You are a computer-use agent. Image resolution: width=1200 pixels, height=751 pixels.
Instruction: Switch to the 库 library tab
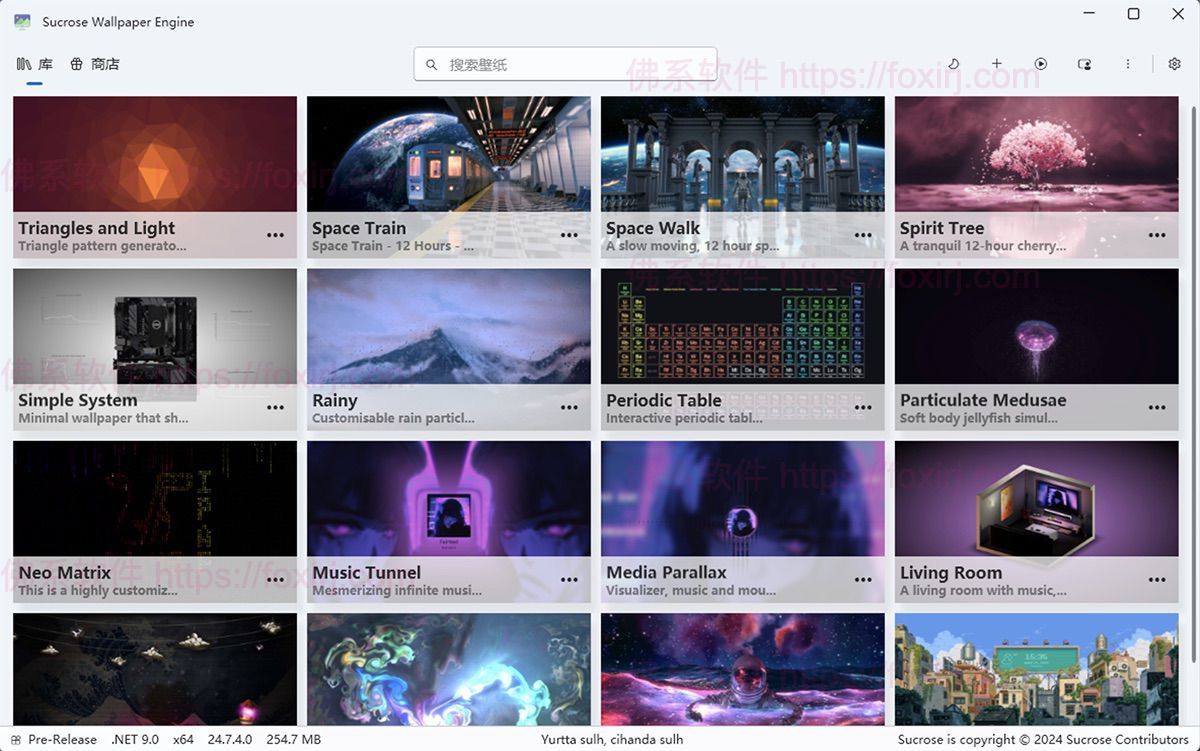tap(35, 64)
